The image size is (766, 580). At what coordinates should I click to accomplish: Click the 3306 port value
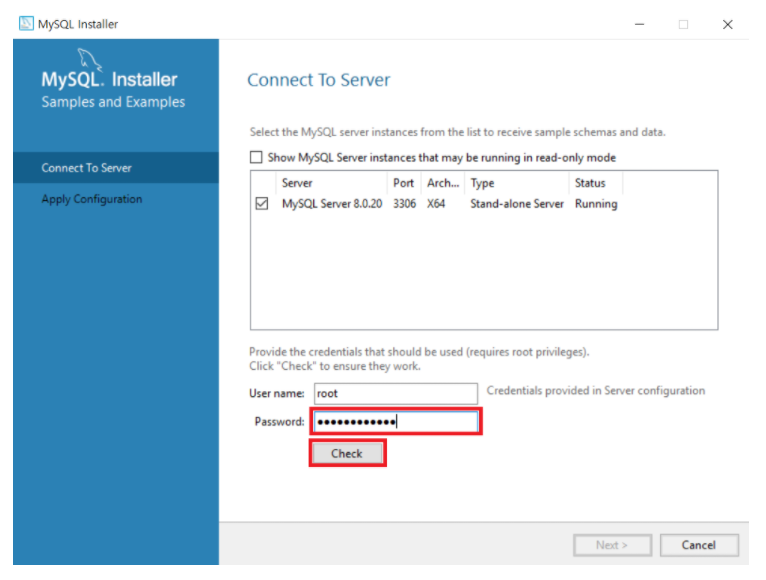tap(404, 204)
